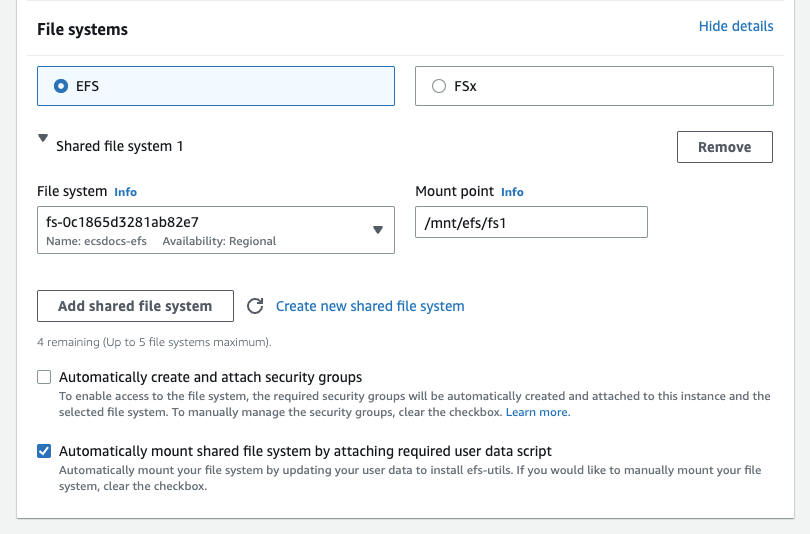The image size is (810, 534).
Task: Uncheck automatically mount shared file system checkbox
Action: (44, 451)
